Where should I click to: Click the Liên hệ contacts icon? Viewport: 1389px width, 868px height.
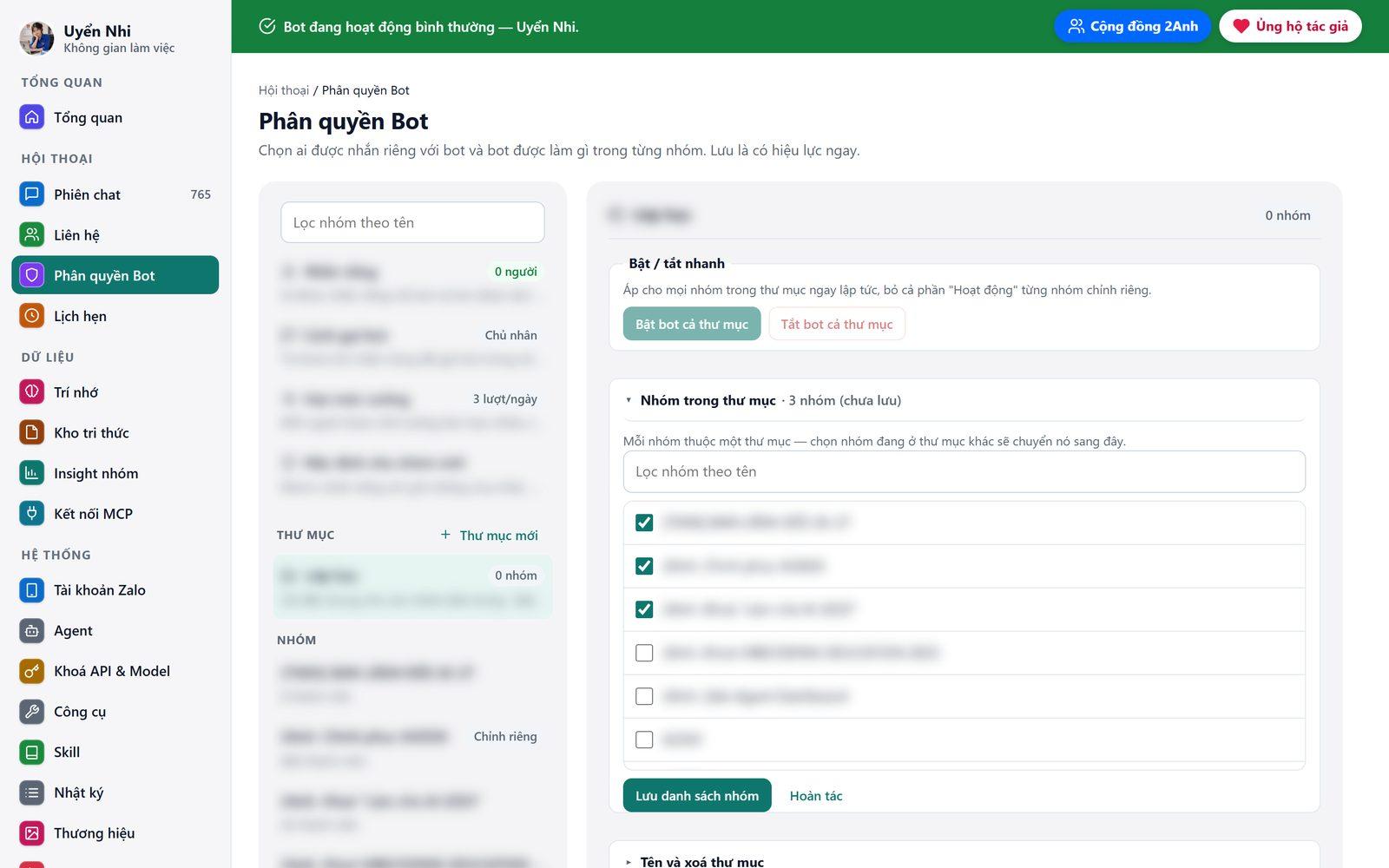pyautogui.click(x=32, y=235)
